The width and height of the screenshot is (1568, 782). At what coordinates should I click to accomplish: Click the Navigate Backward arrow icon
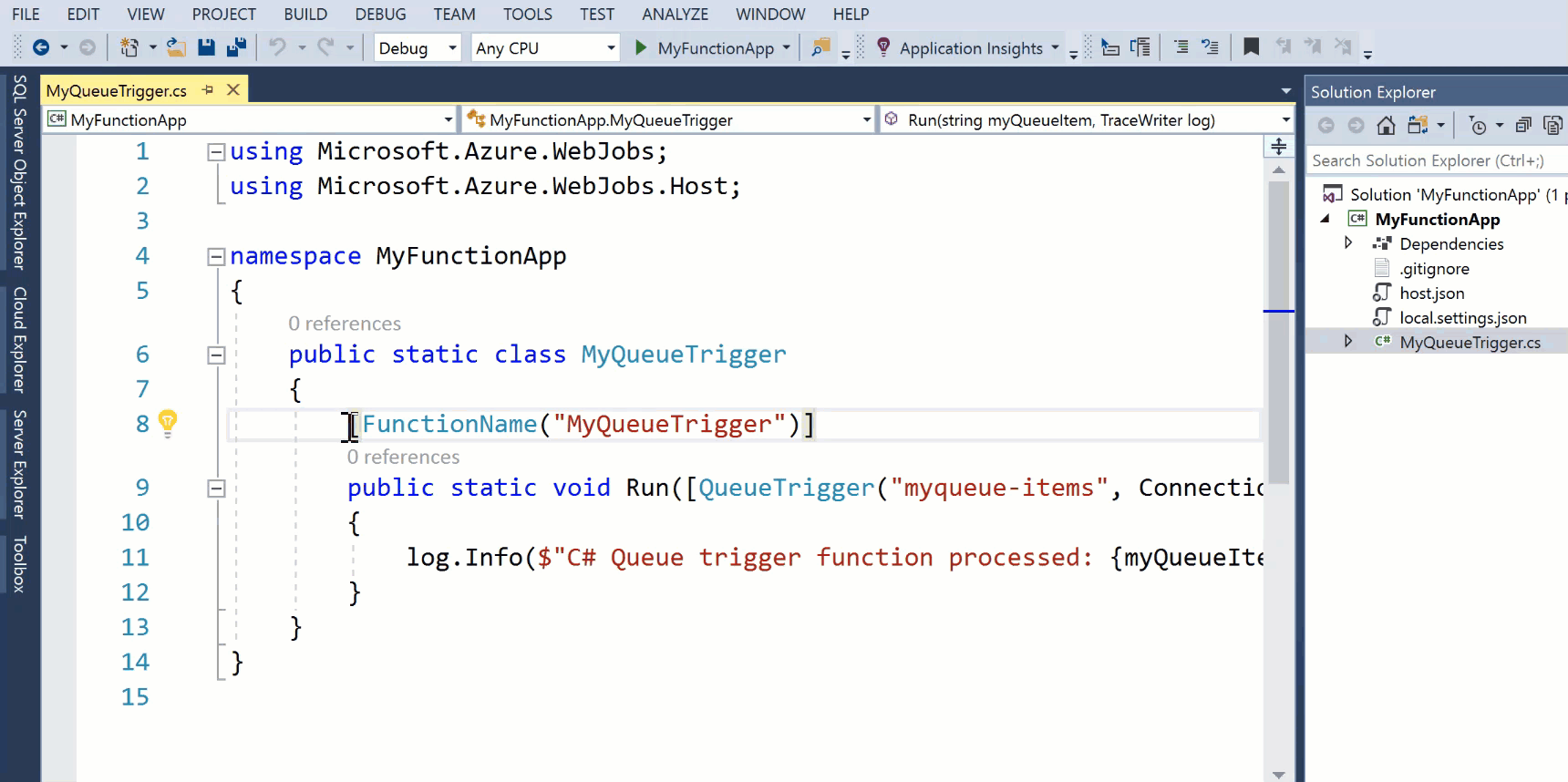coord(41,47)
